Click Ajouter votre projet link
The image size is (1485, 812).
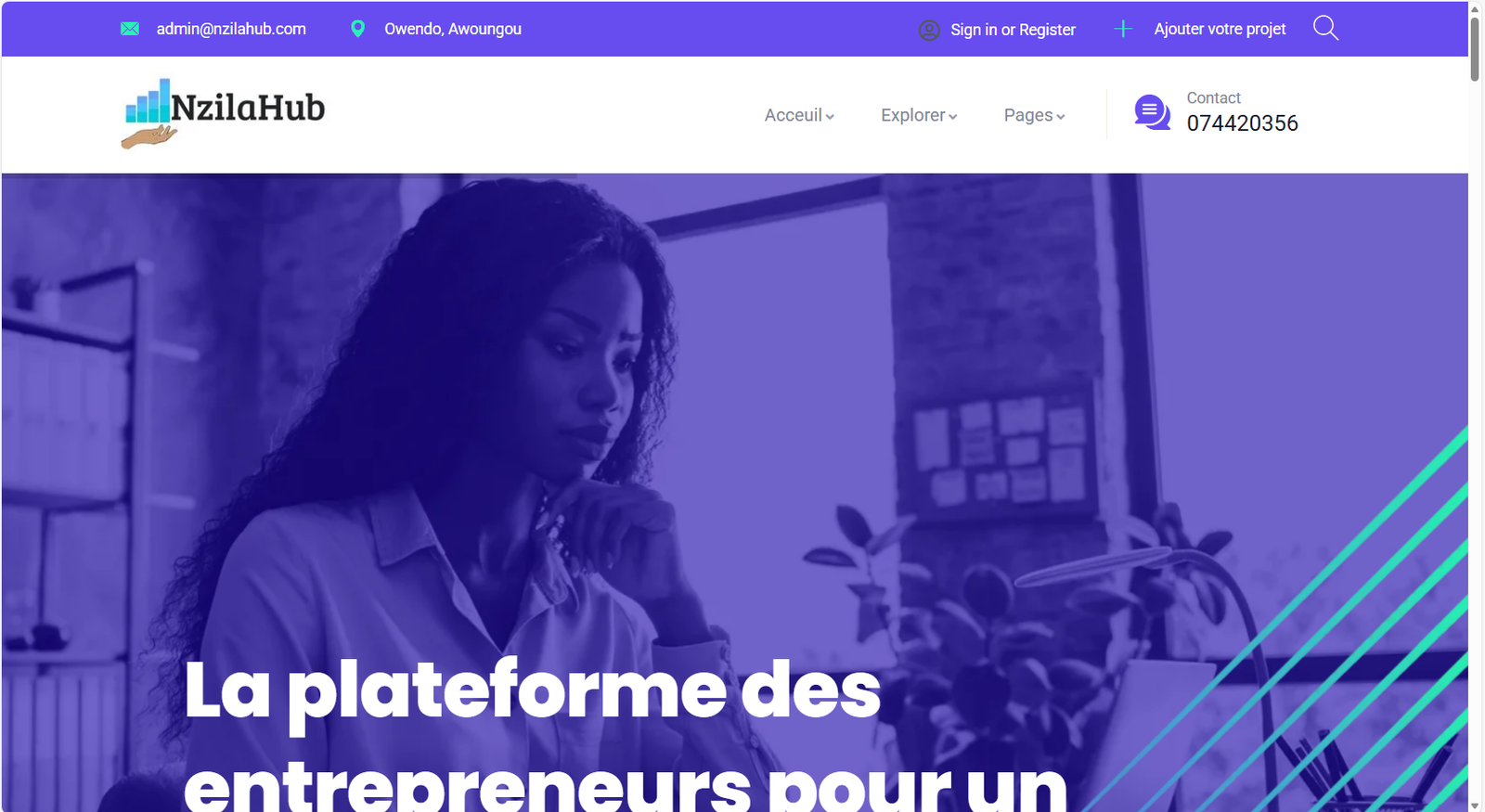click(1220, 29)
